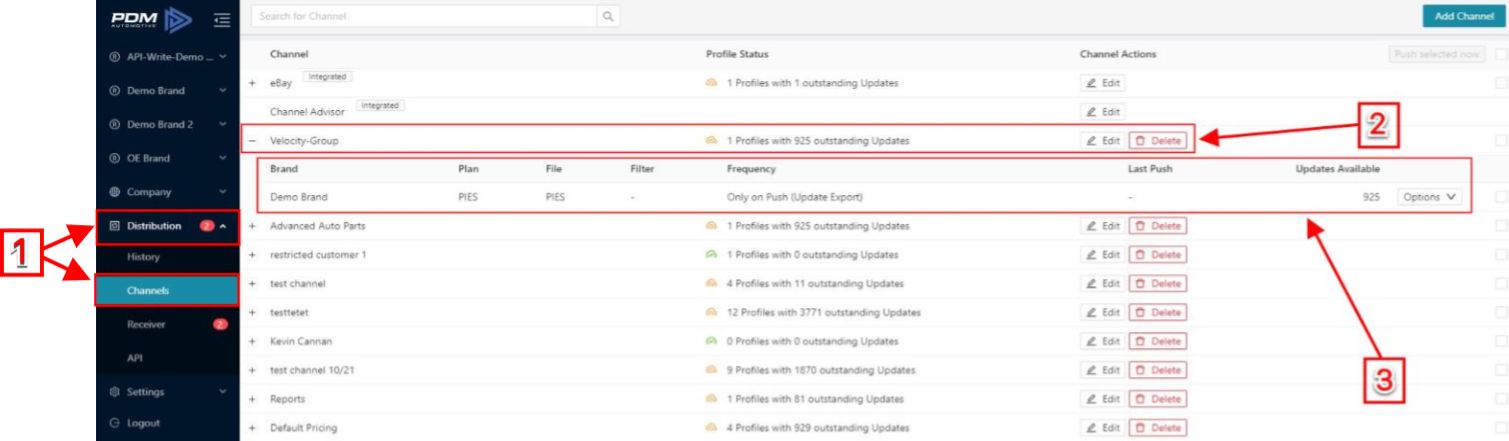Click the Distribution icon in sidebar
The height and width of the screenshot is (441, 1509).
click(x=115, y=226)
